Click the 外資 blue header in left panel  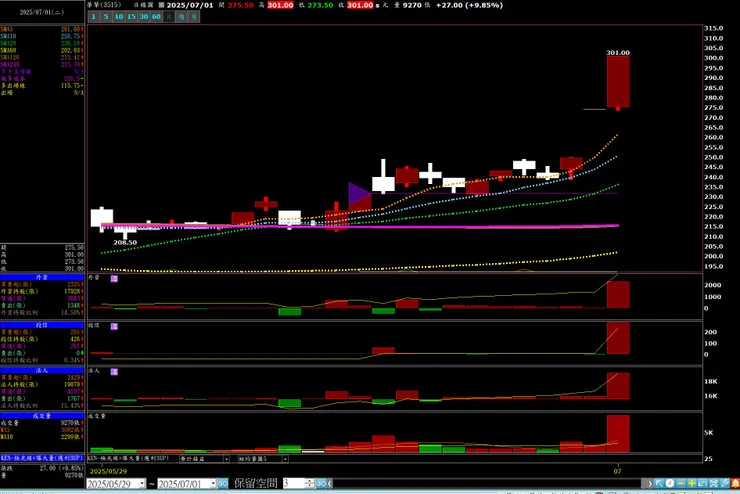(x=42, y=277)
